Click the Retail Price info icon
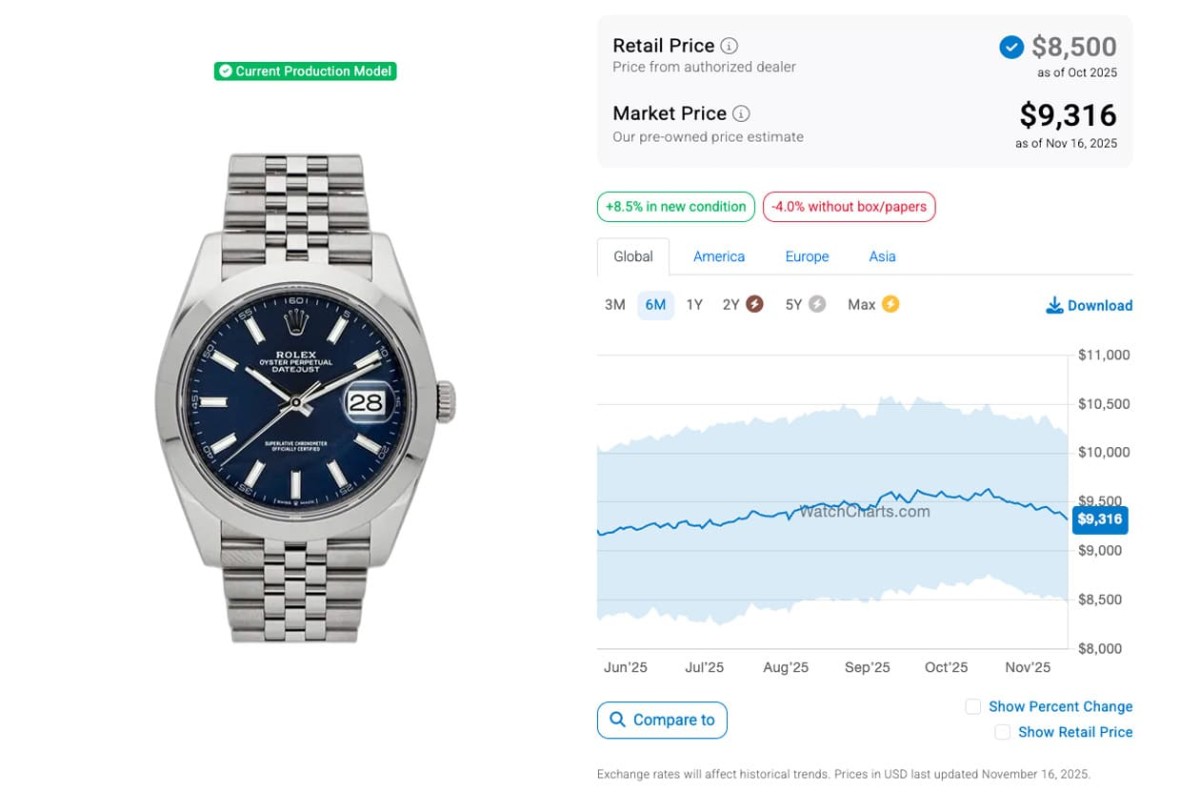1200x793 pixels. tap(730, 46)
